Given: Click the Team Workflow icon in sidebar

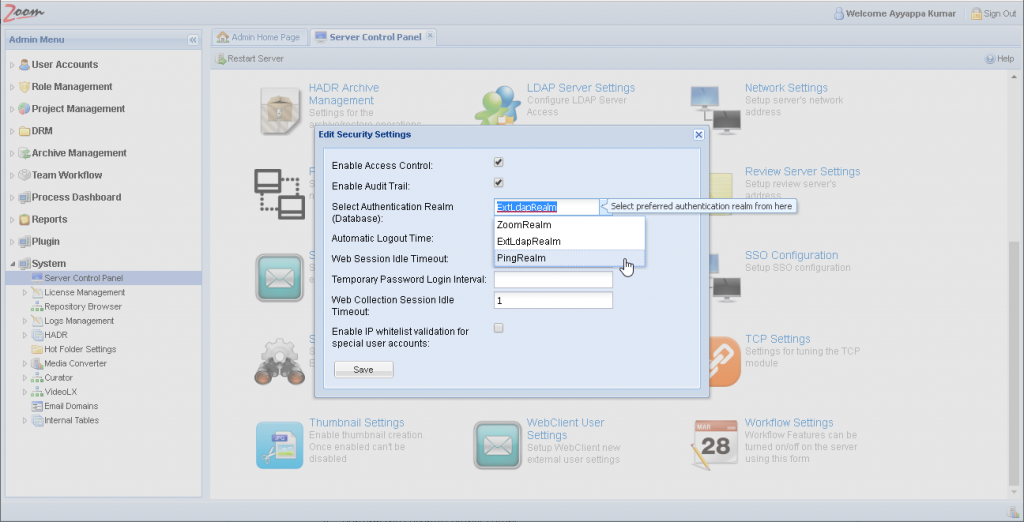Looking at the screenshot, I should click(x=24, y=175).
